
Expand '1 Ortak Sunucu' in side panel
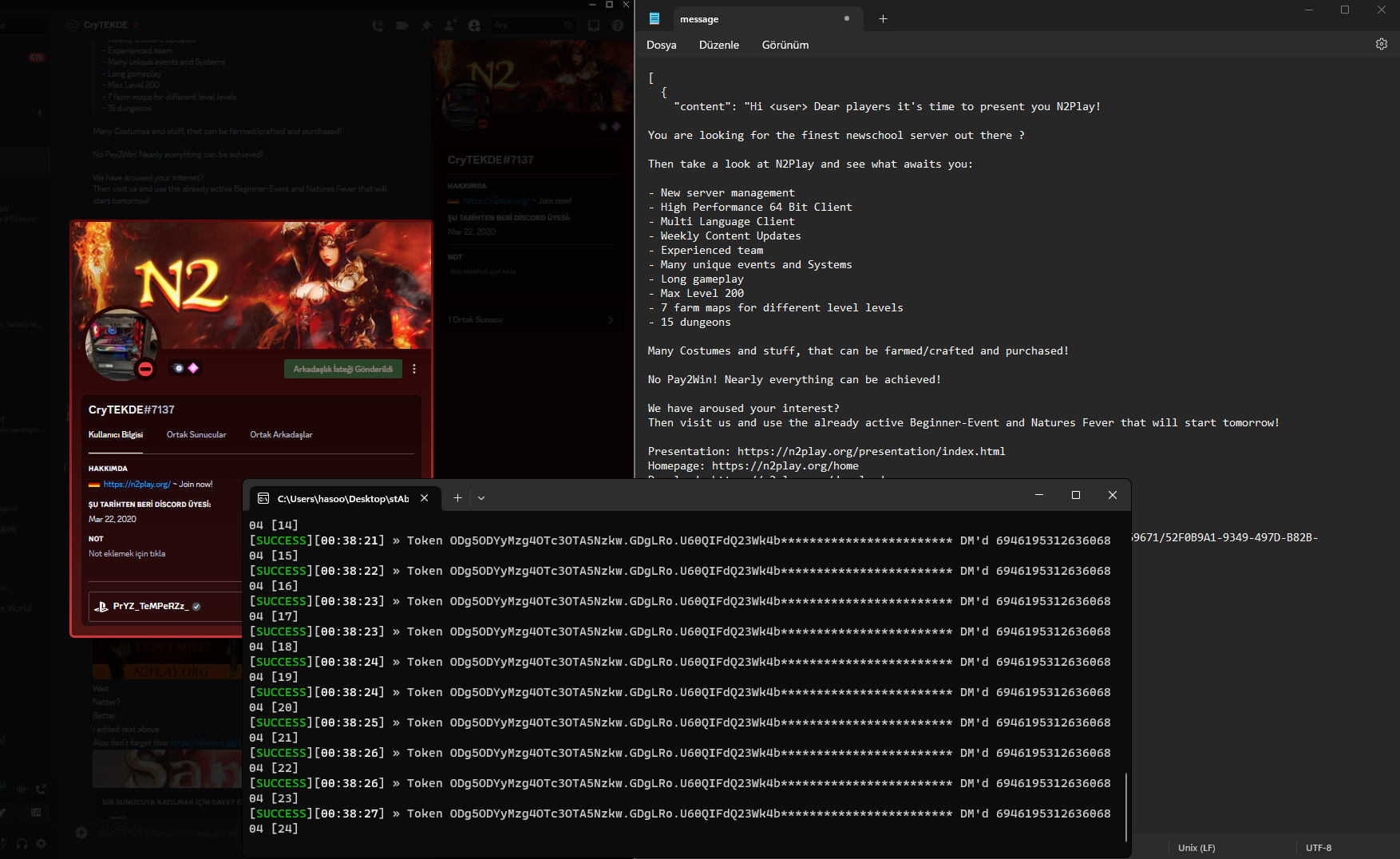click(531, 319)
